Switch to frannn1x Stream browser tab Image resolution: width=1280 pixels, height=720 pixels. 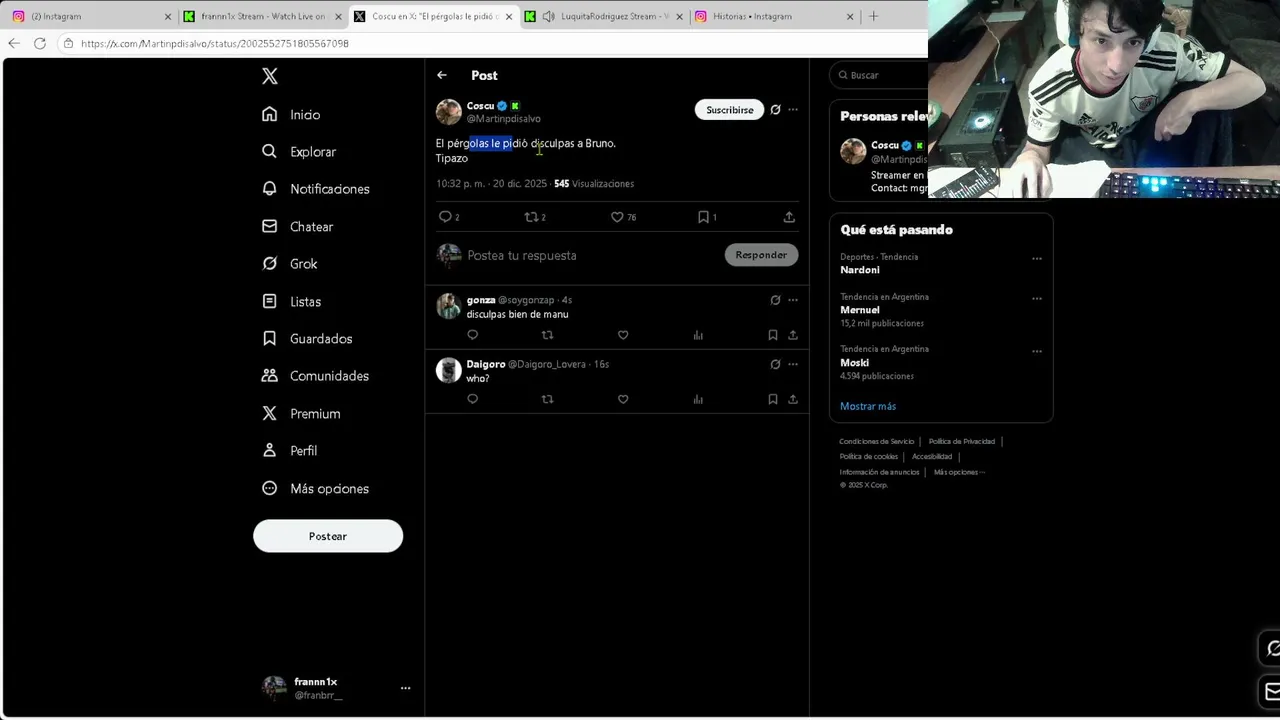pos(263,16)
